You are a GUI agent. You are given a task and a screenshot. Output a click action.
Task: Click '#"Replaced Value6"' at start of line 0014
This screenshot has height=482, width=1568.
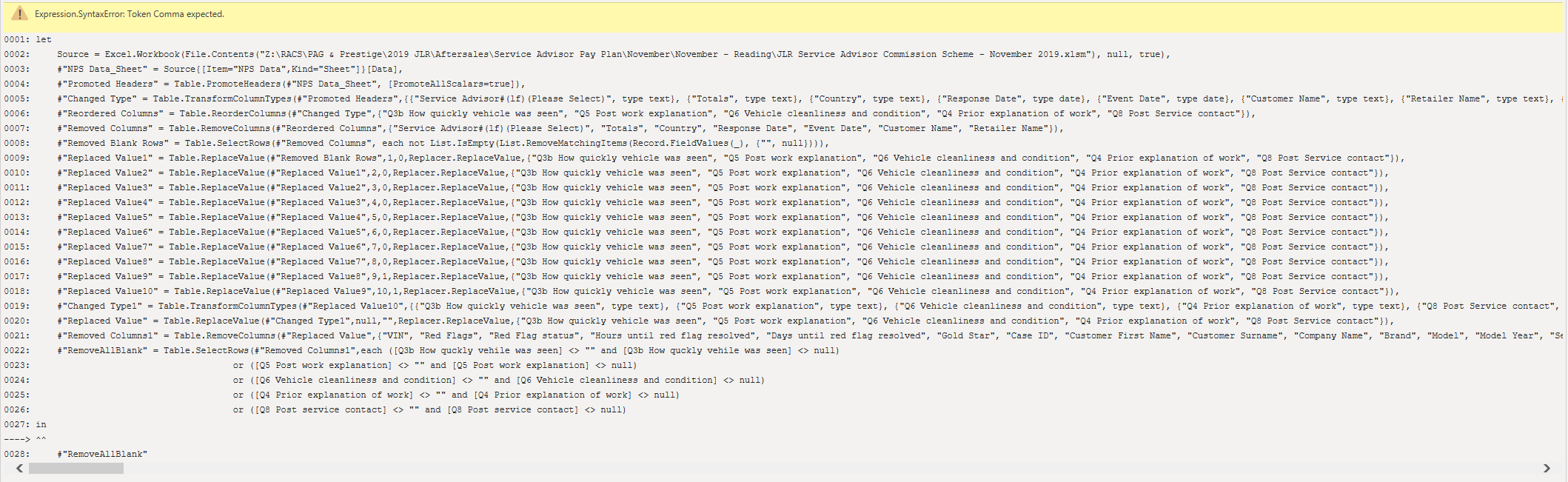(x=105, y=232)
